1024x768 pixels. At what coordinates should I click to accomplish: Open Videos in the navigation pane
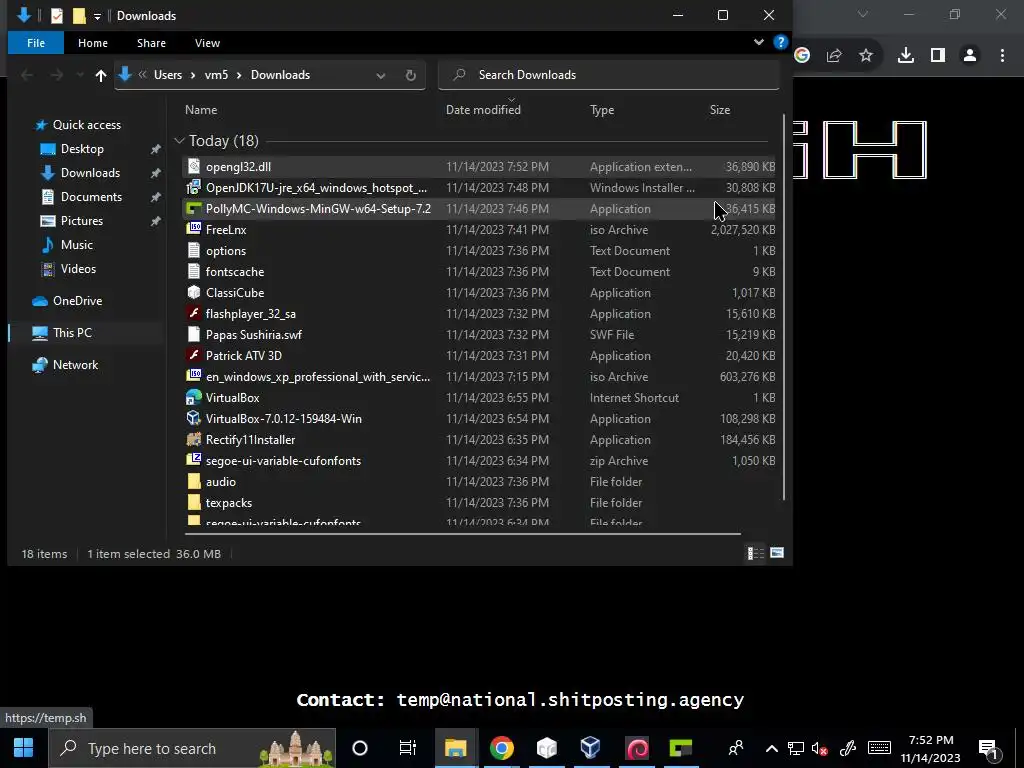tap(78, 269)
